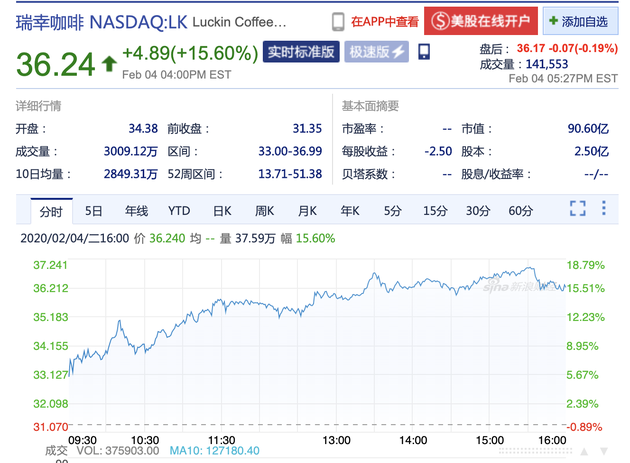Select the 5分 interval tab
Viewport: 630px width, 463px height.
click(x=393, y=211)
